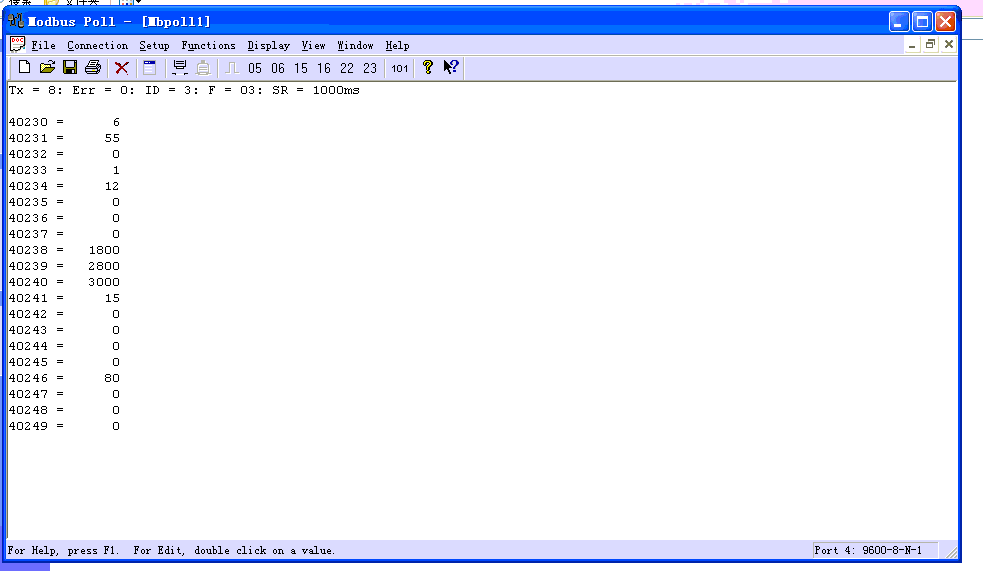Click the 101 toolbar button
The width and height of the screenshot is (983, 571).
click(x=400, y=68)
